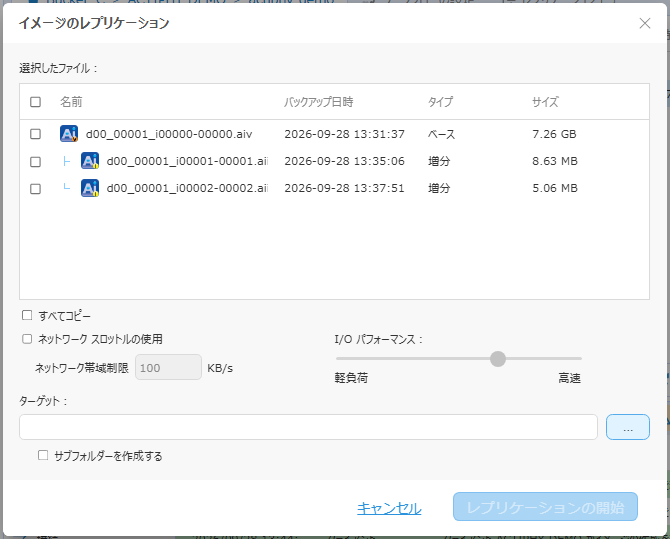The width and height of the screenshot is (670, 539).
Task: Sort by the サイズ column header
Action: point(545,102)
